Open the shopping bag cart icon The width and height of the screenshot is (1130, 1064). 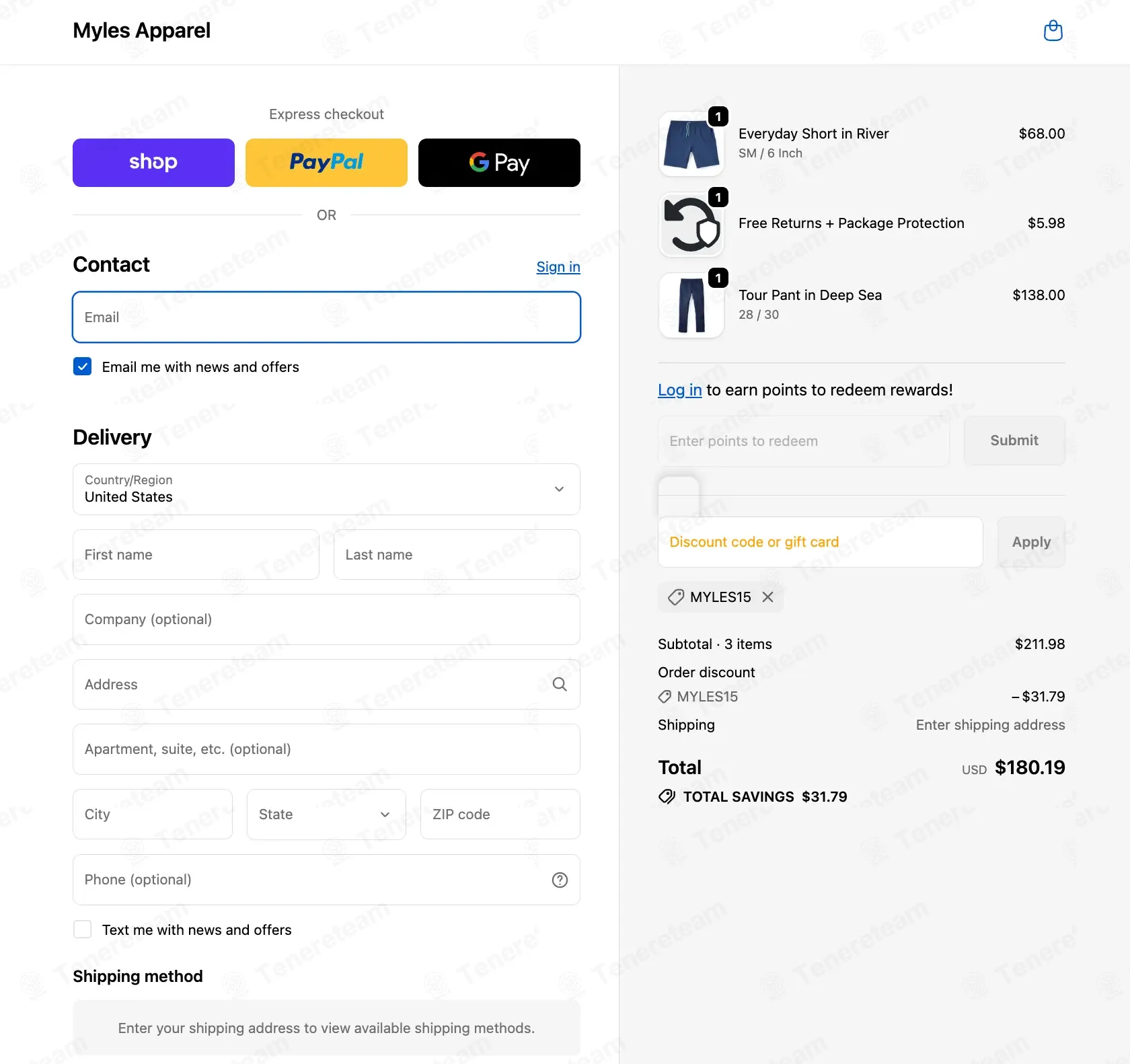pyautogui.click(x=1053, y=31)
